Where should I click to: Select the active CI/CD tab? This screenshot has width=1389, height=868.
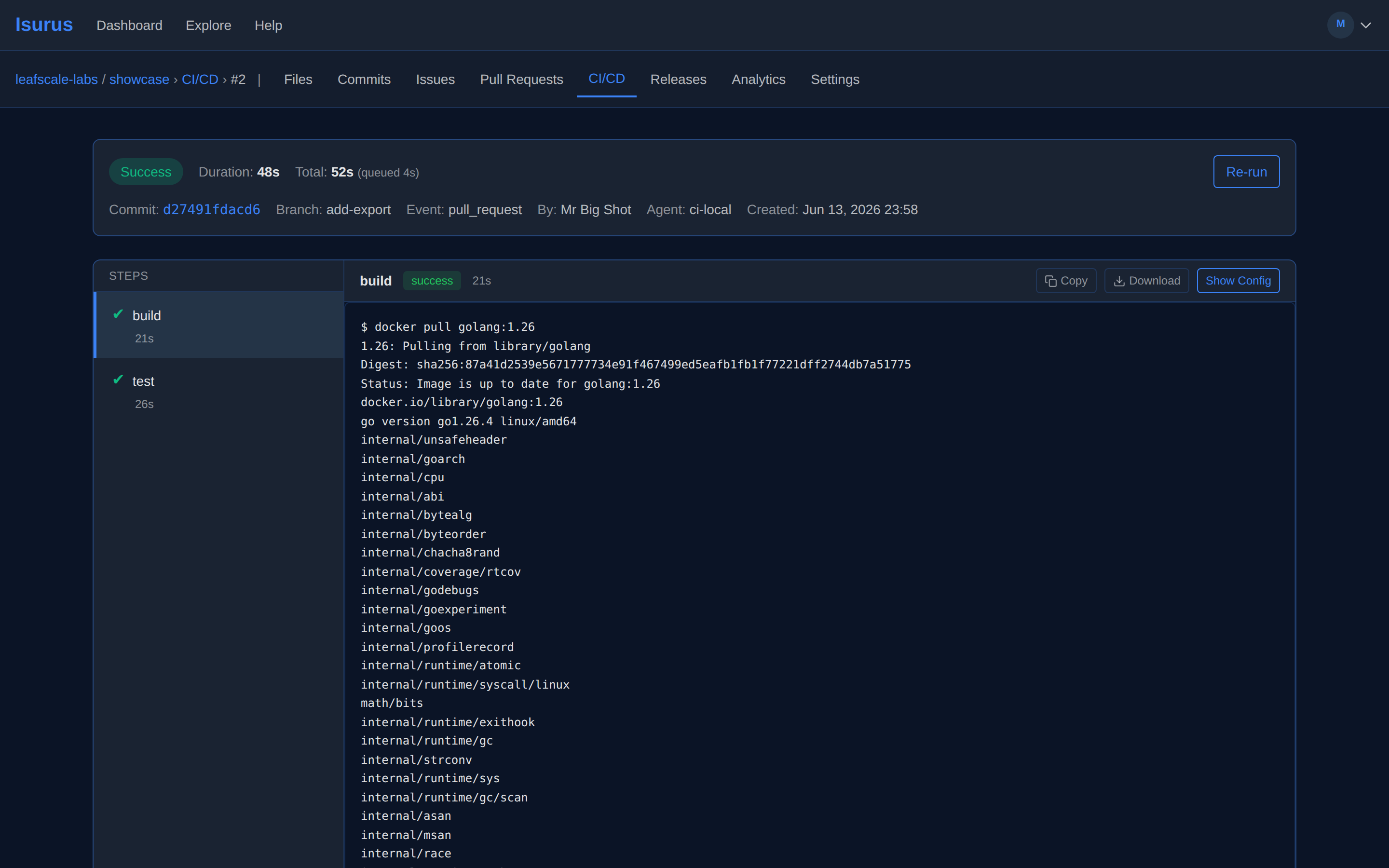[x=606, y=79]
